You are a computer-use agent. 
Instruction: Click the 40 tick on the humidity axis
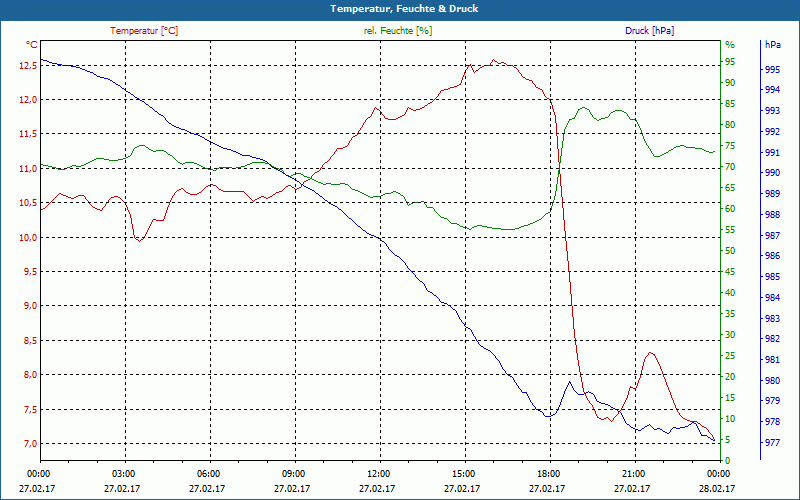tap(730, 293)
